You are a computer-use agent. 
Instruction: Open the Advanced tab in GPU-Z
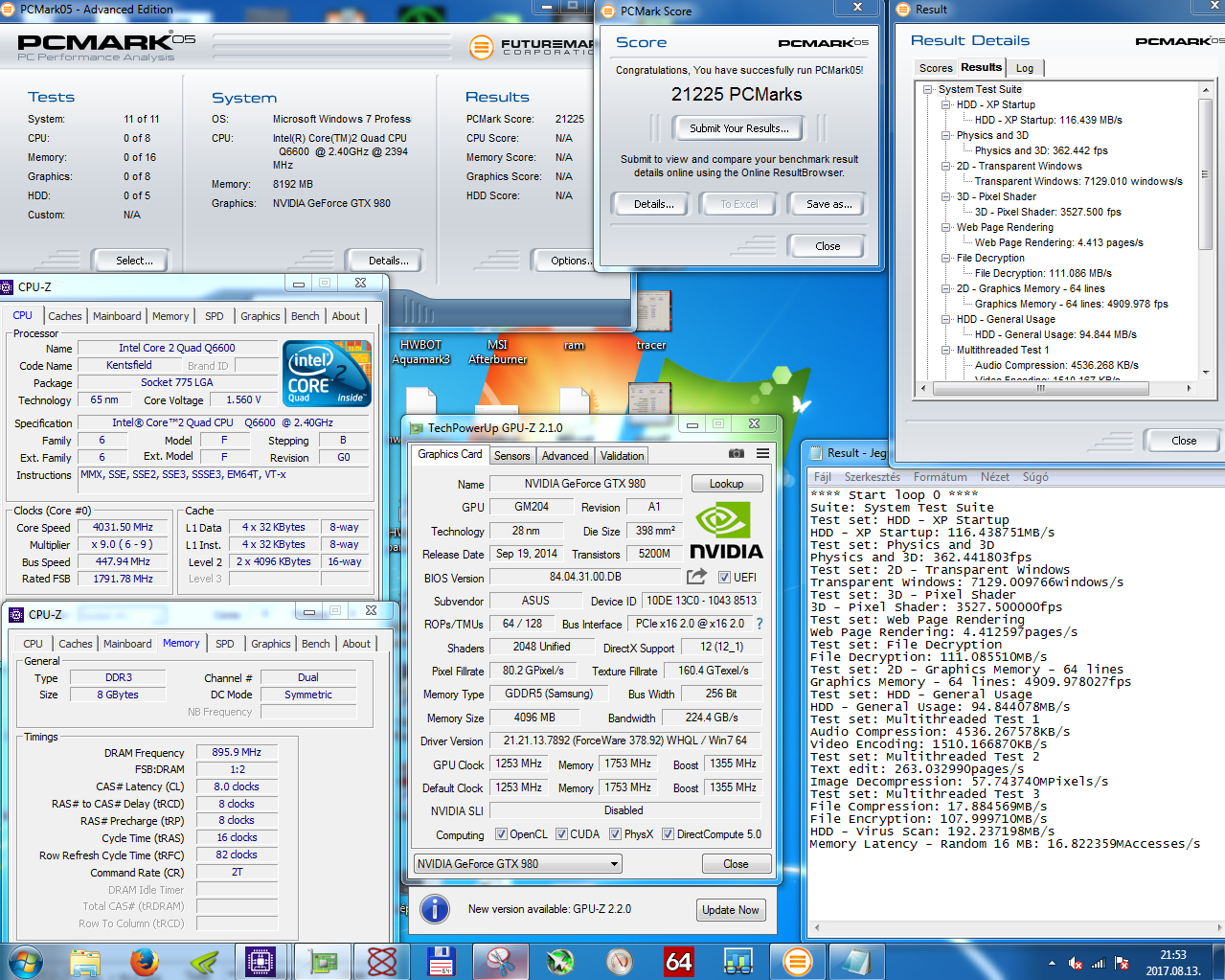coord(565,456)
